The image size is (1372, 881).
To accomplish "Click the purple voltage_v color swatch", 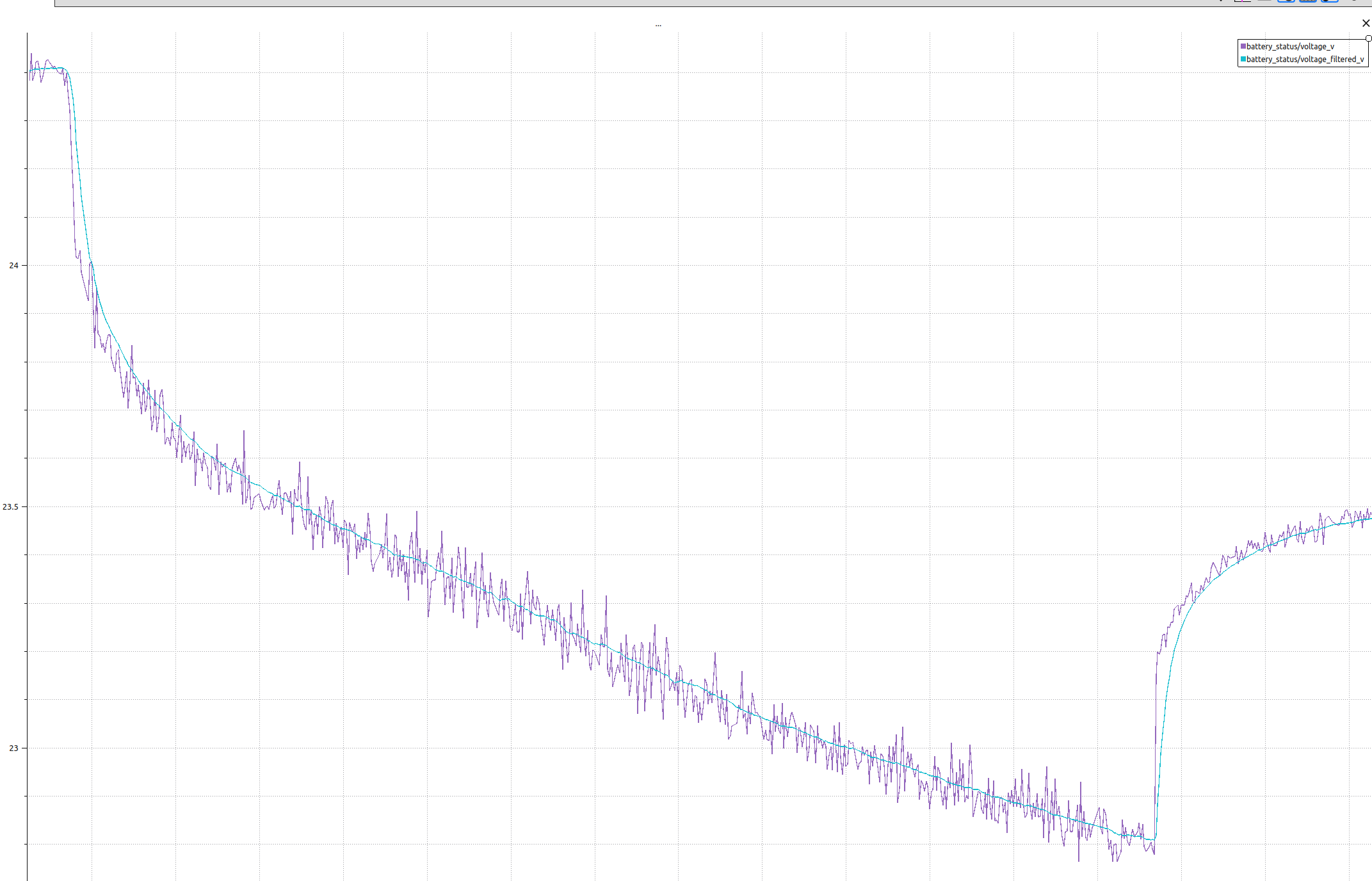I will click(1243, 47).
